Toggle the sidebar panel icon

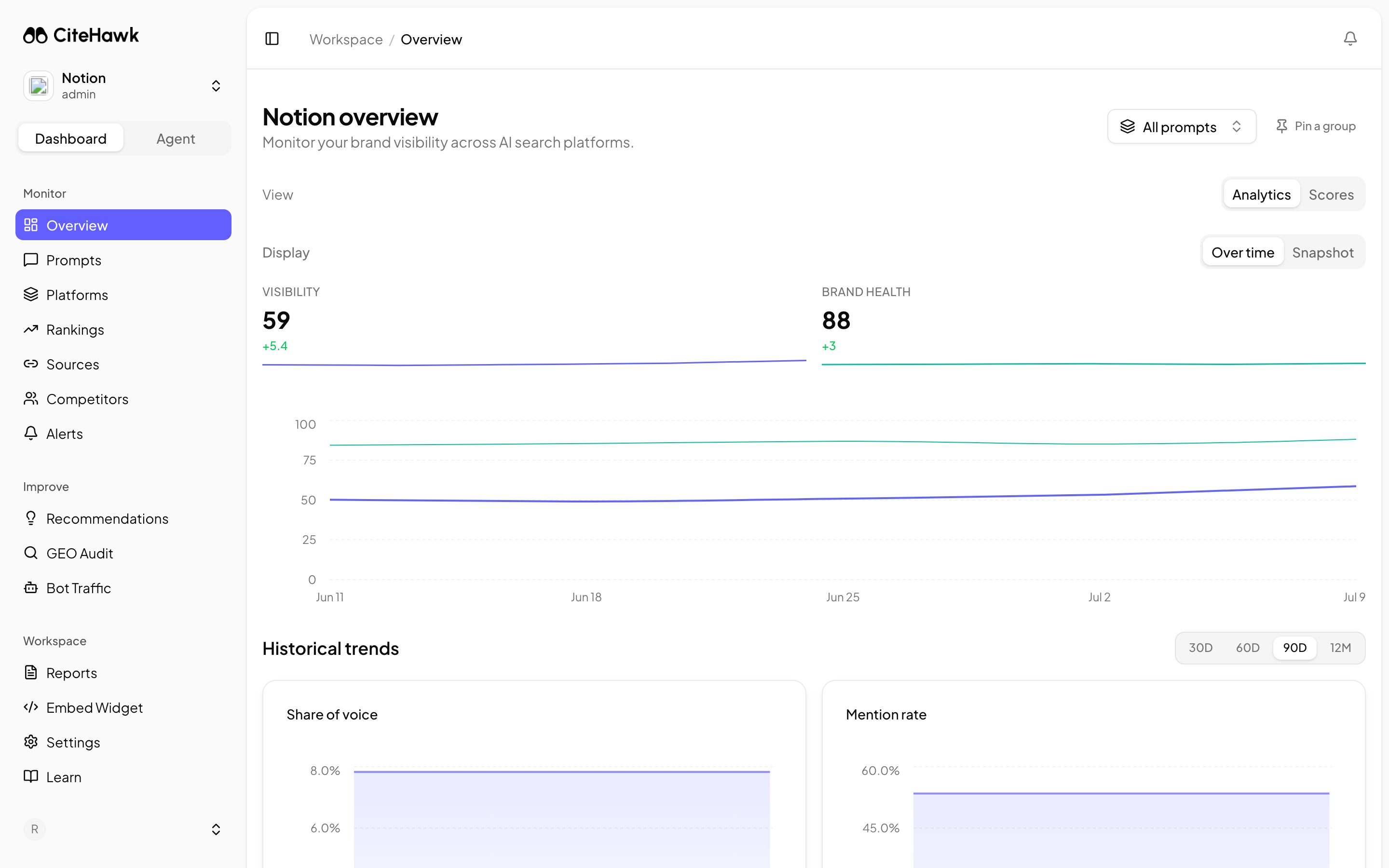click(272, 39)
